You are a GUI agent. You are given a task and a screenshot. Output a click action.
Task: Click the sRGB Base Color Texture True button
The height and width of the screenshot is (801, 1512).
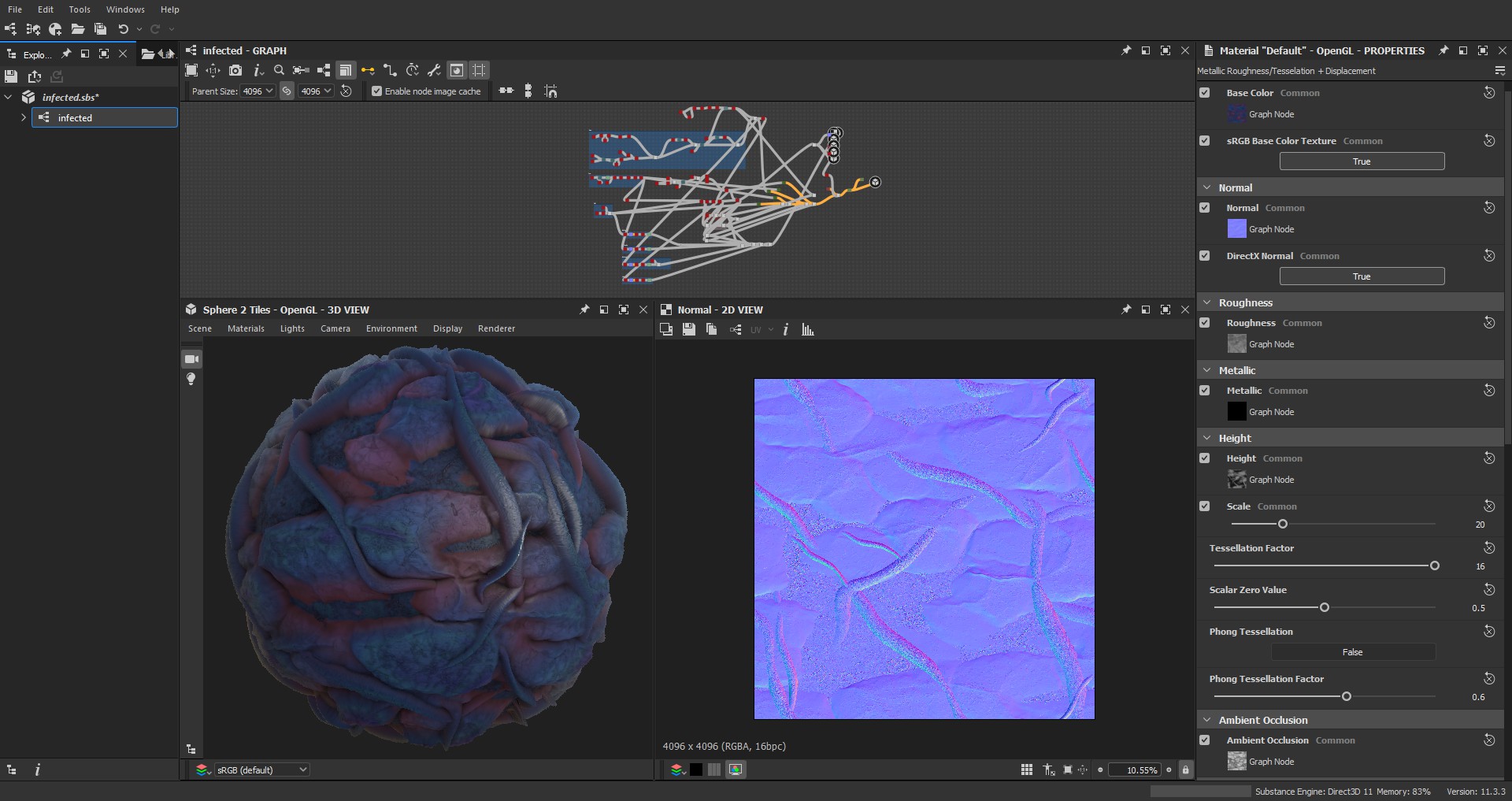click(x=1362, y=161)
